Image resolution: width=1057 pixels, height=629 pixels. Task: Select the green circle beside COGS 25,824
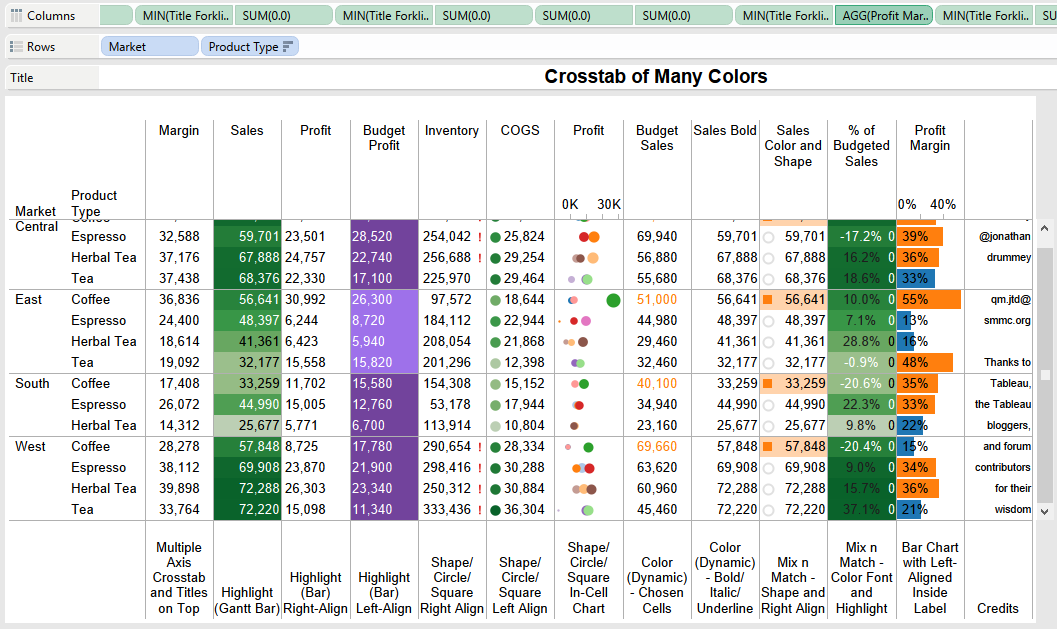coord(495,237)
